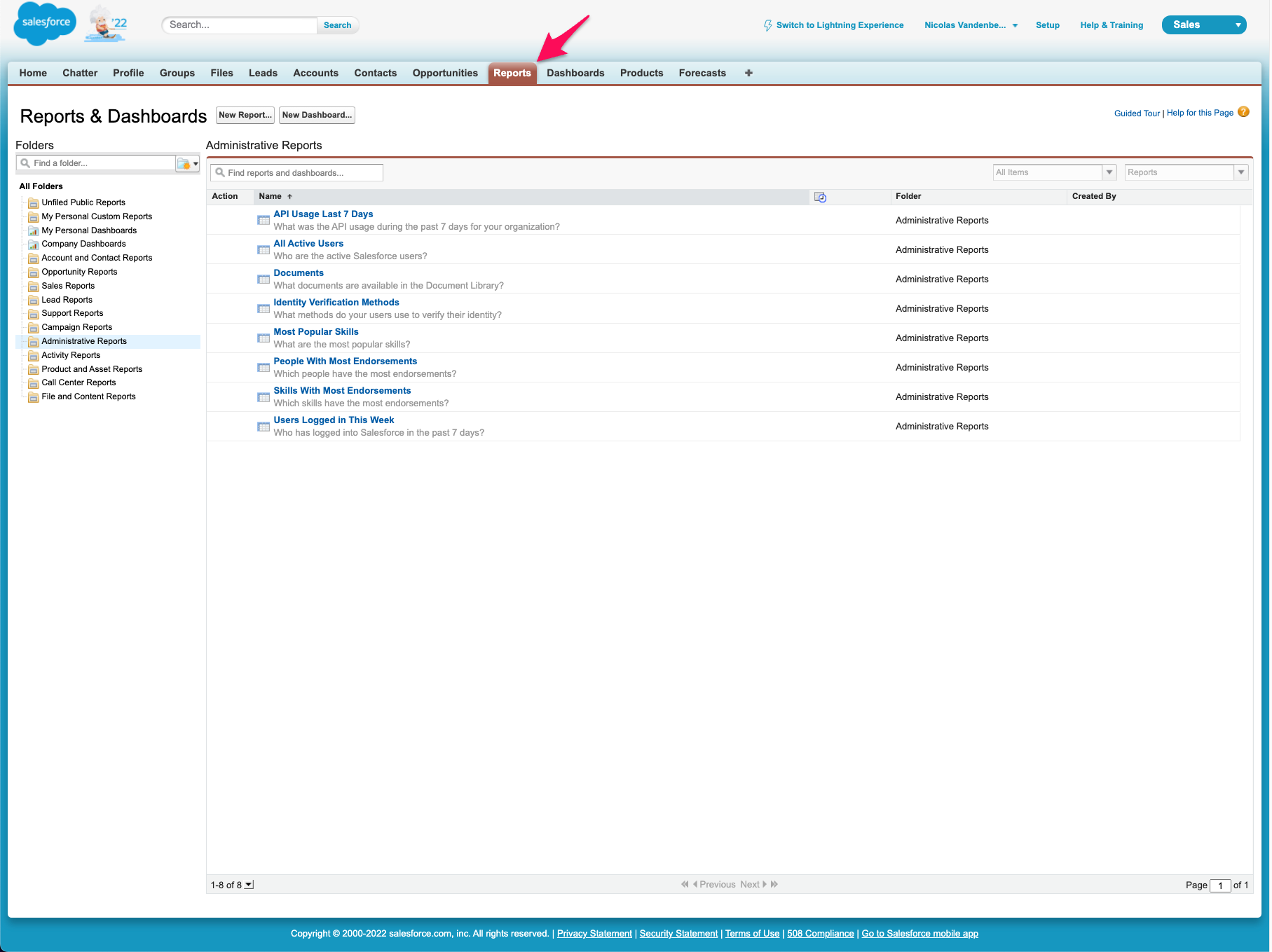
Task: Click the plus icon to add tabs
Action: pyautogui.click(x=748, y=73)
